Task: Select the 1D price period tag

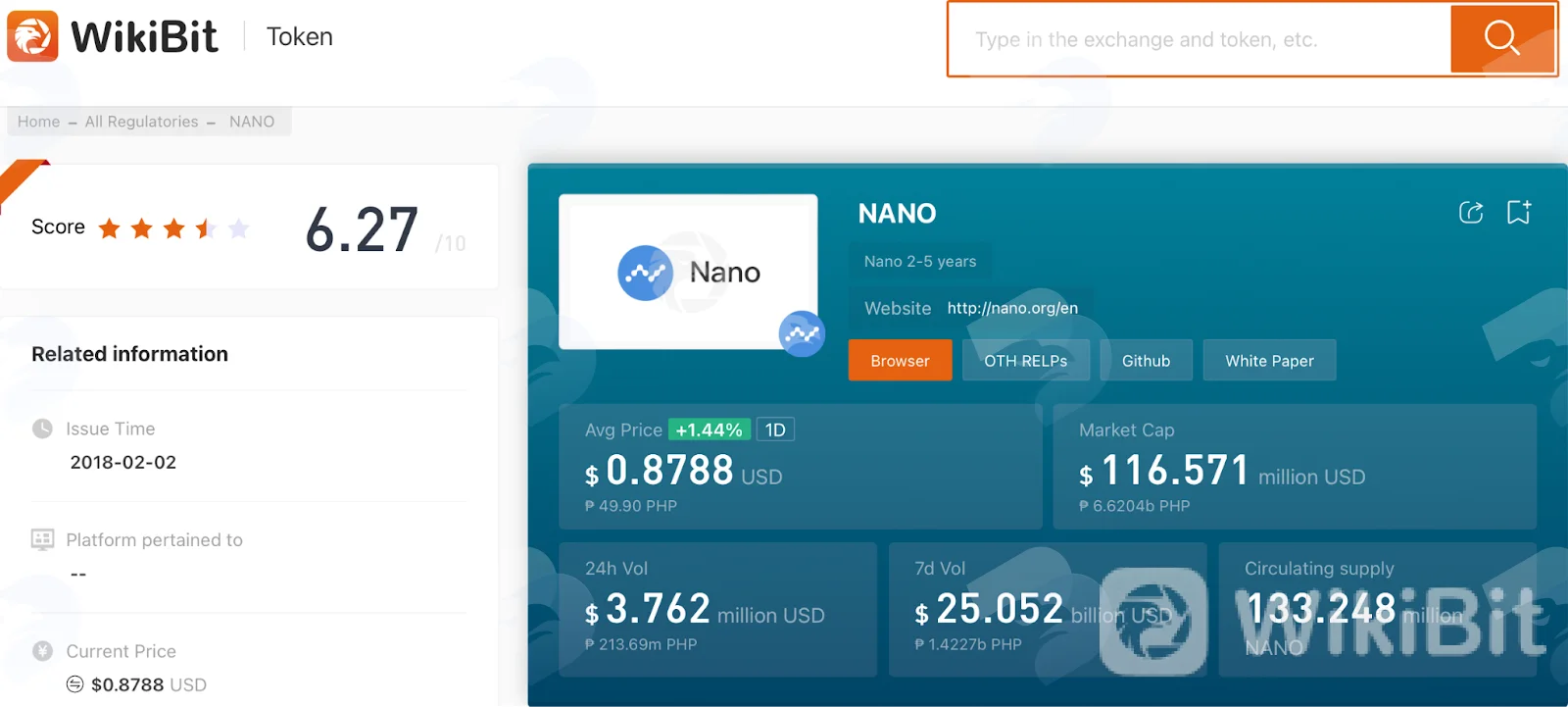Action: coord(775,429)
